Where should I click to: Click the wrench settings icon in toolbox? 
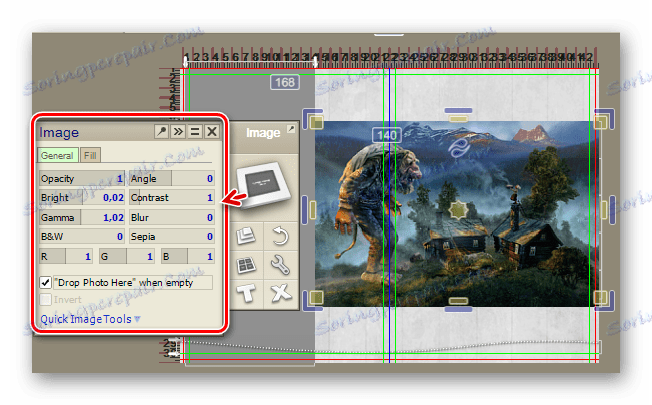(280, 265)
